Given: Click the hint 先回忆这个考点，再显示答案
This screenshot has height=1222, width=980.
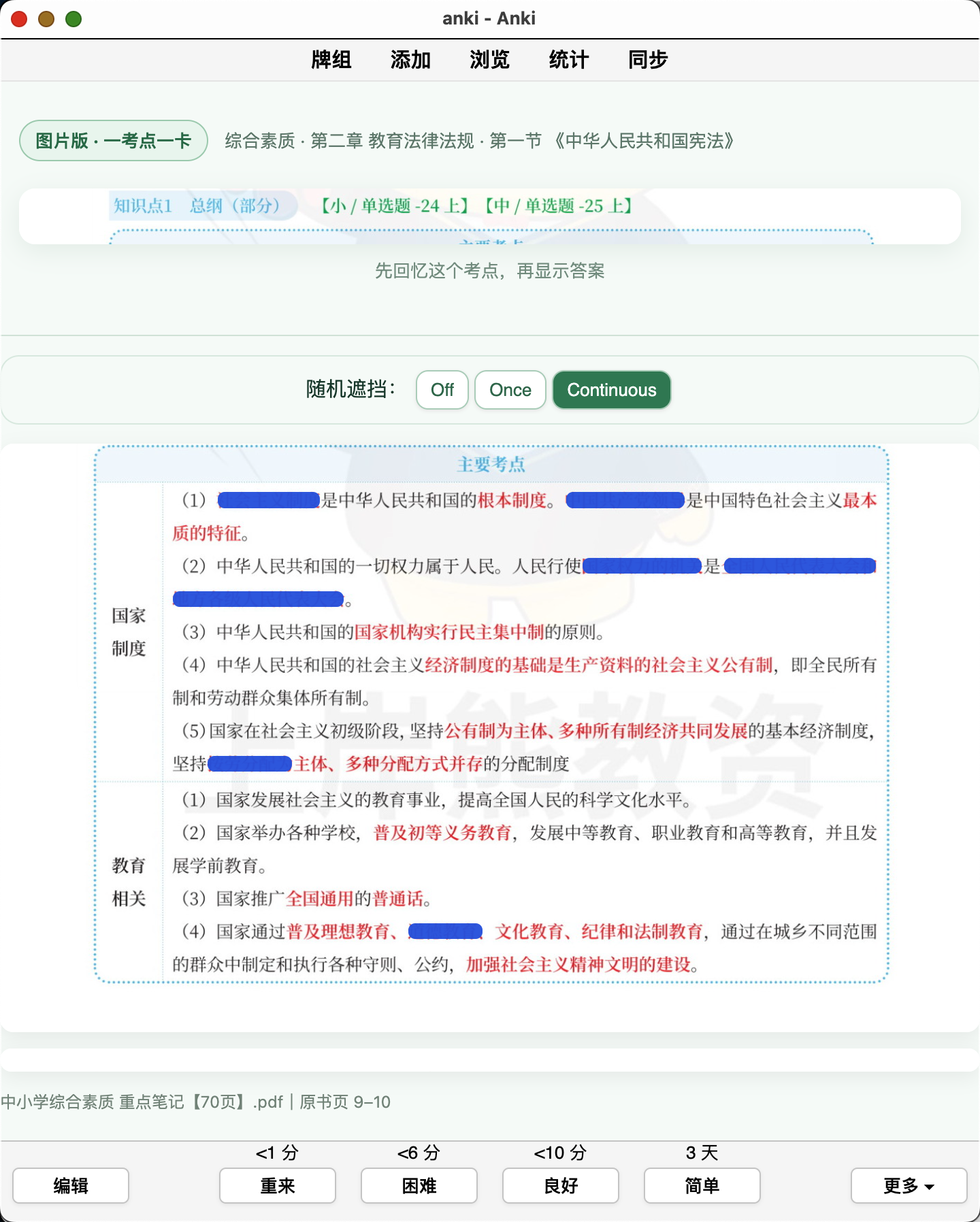Looking at the screenshot, I should click(x=490, y=271).
